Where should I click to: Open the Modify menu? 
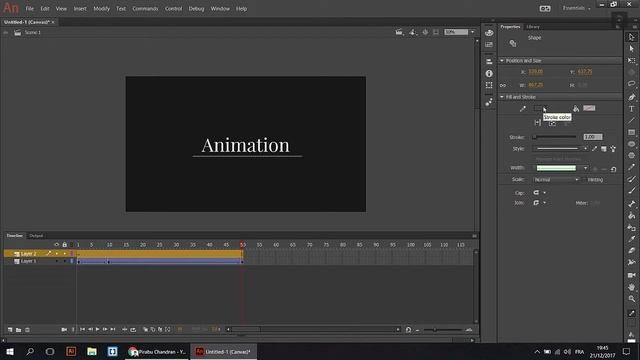pos(101,9)
